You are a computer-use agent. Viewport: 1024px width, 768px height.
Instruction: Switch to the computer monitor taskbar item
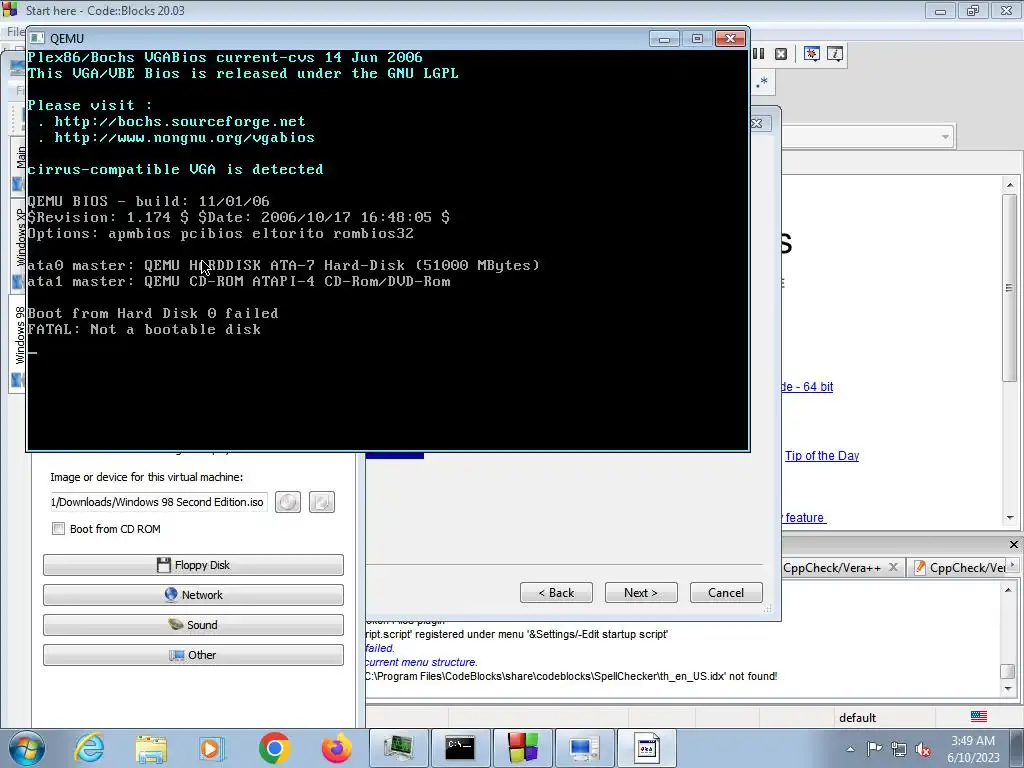click(584, 748)
